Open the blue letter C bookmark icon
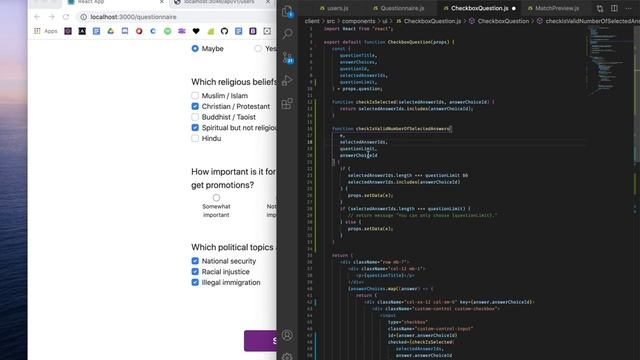Image resolution: width=640 pixels, height=360 pixels. click(x=153, y=31)
